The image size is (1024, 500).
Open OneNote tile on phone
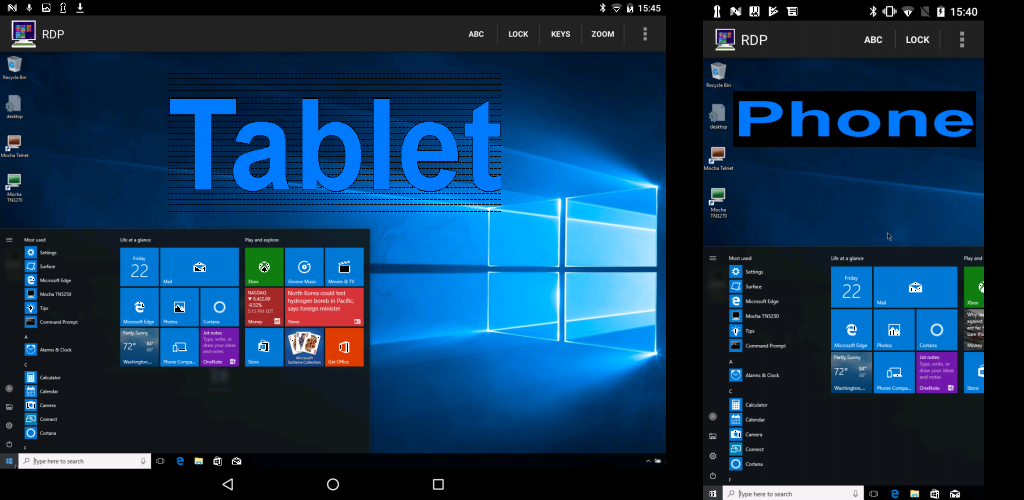[x=936, y=372]
